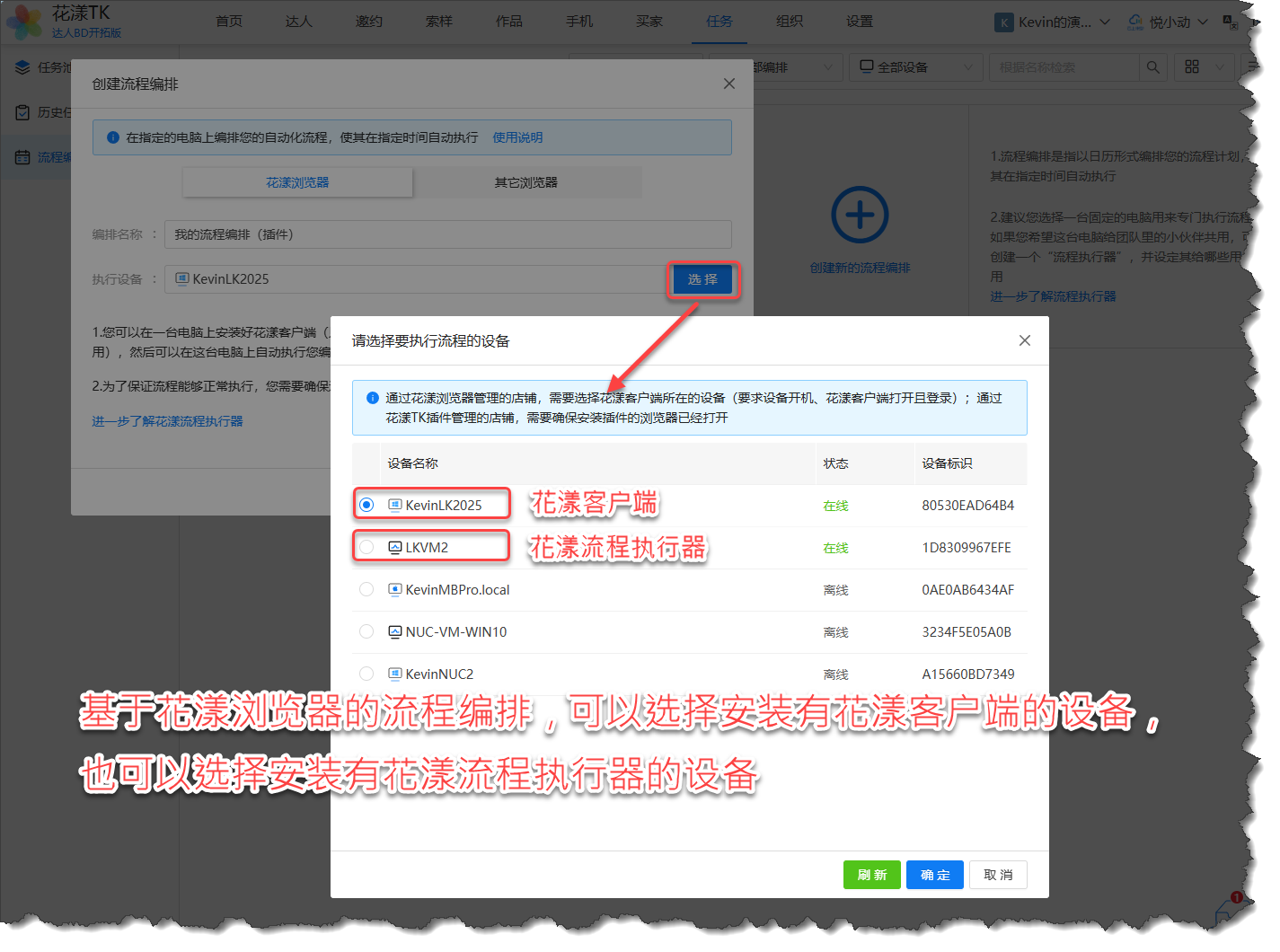Screen dimensions: 1280x952
Task: Select the LKVM2 device radio button
Action: (x=366, y=547)
